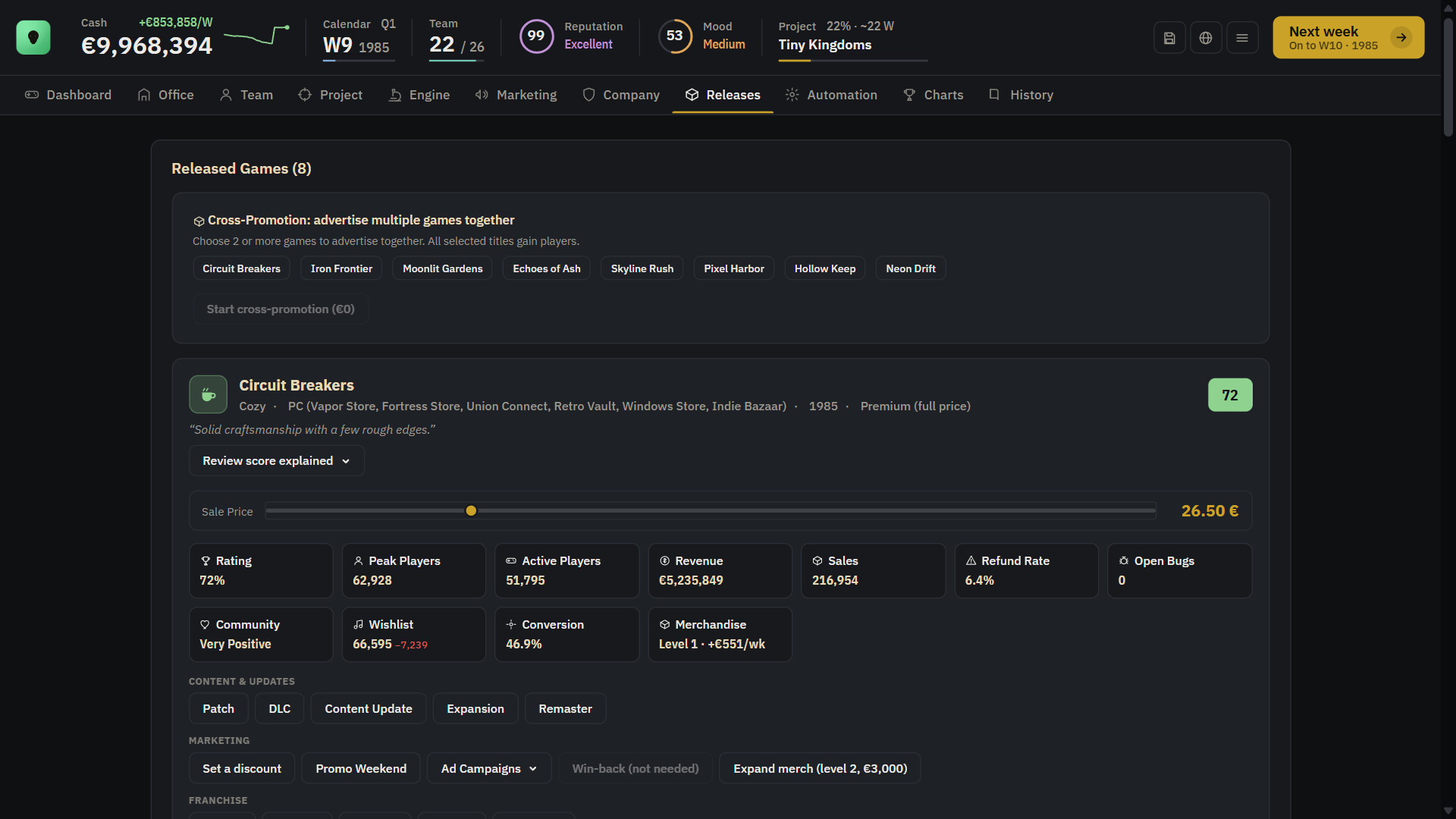Click the Refund Rate warning icon
1456x819 pixels.
tap(971, 561)
